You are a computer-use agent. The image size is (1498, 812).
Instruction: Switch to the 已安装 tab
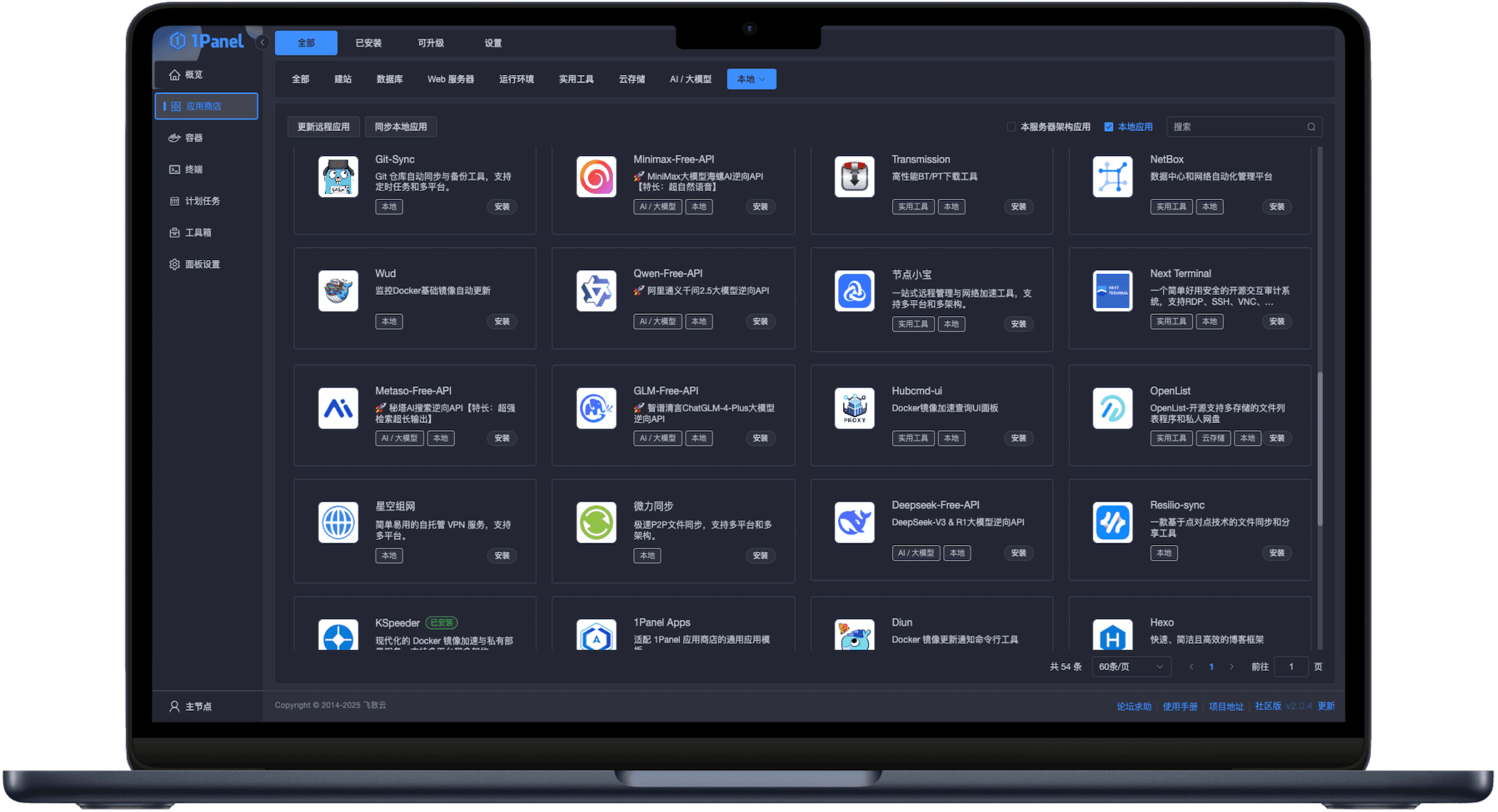tap(368, 43)
